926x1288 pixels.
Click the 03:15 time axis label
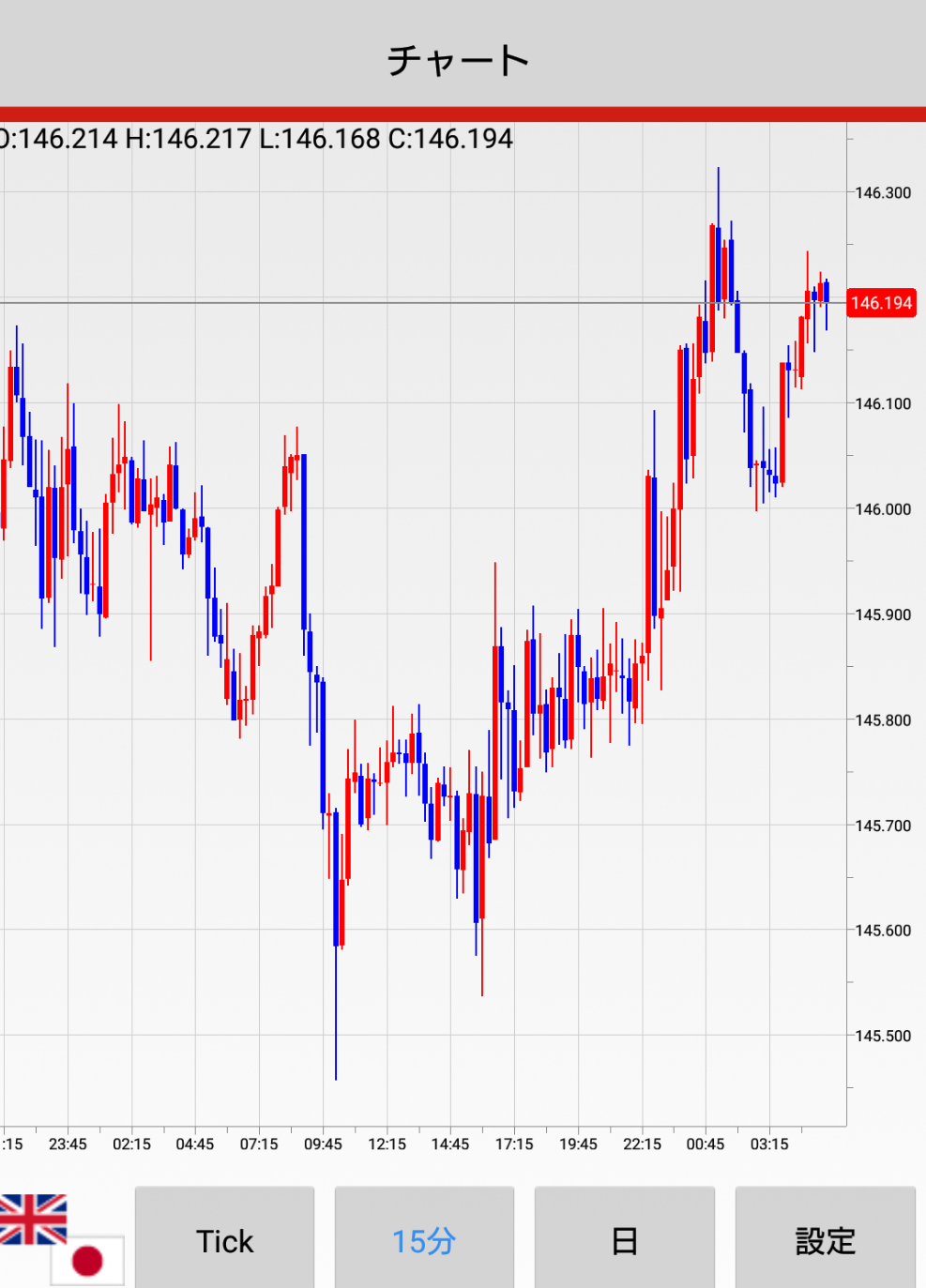pos(769,1144)
